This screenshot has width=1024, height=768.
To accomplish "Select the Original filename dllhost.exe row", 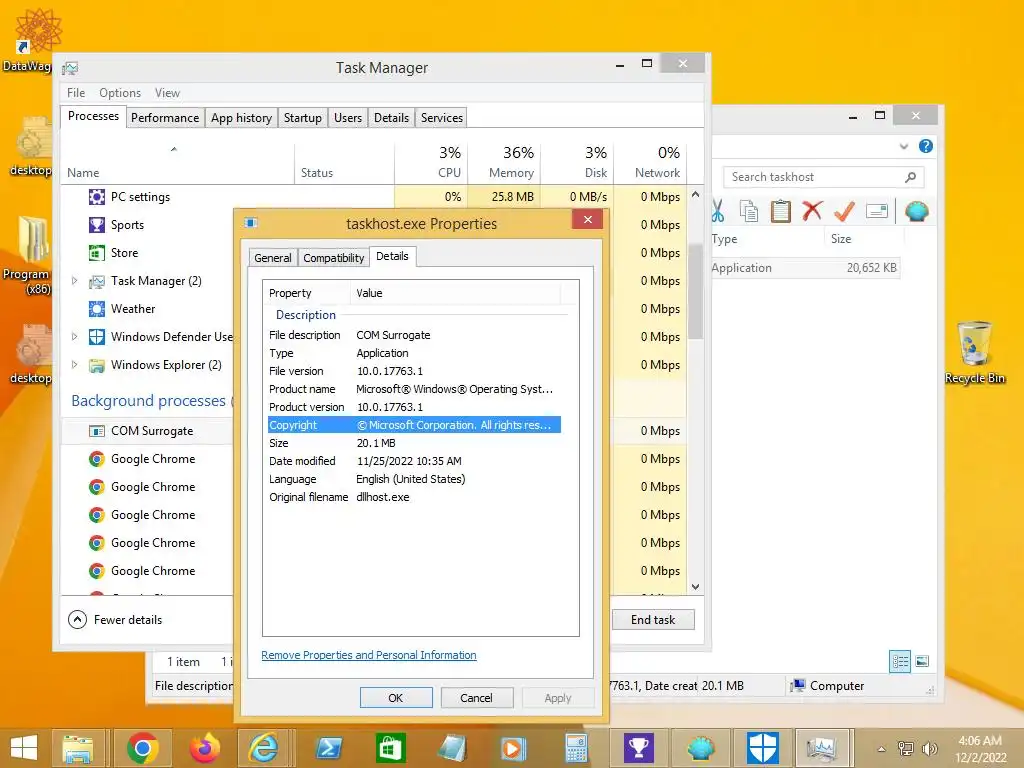I will [414, 497].
